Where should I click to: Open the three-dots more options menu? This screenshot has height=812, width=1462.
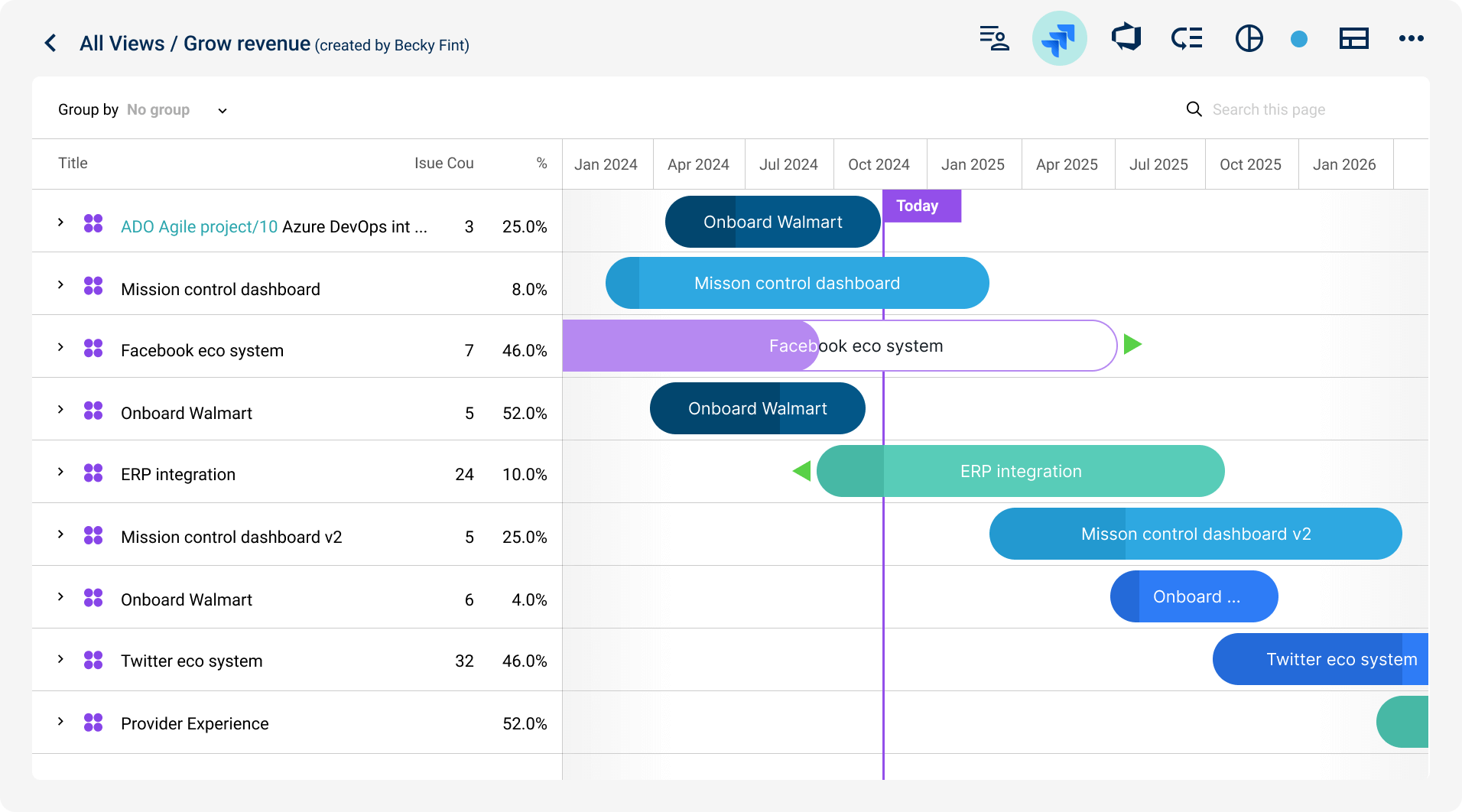1411,38
